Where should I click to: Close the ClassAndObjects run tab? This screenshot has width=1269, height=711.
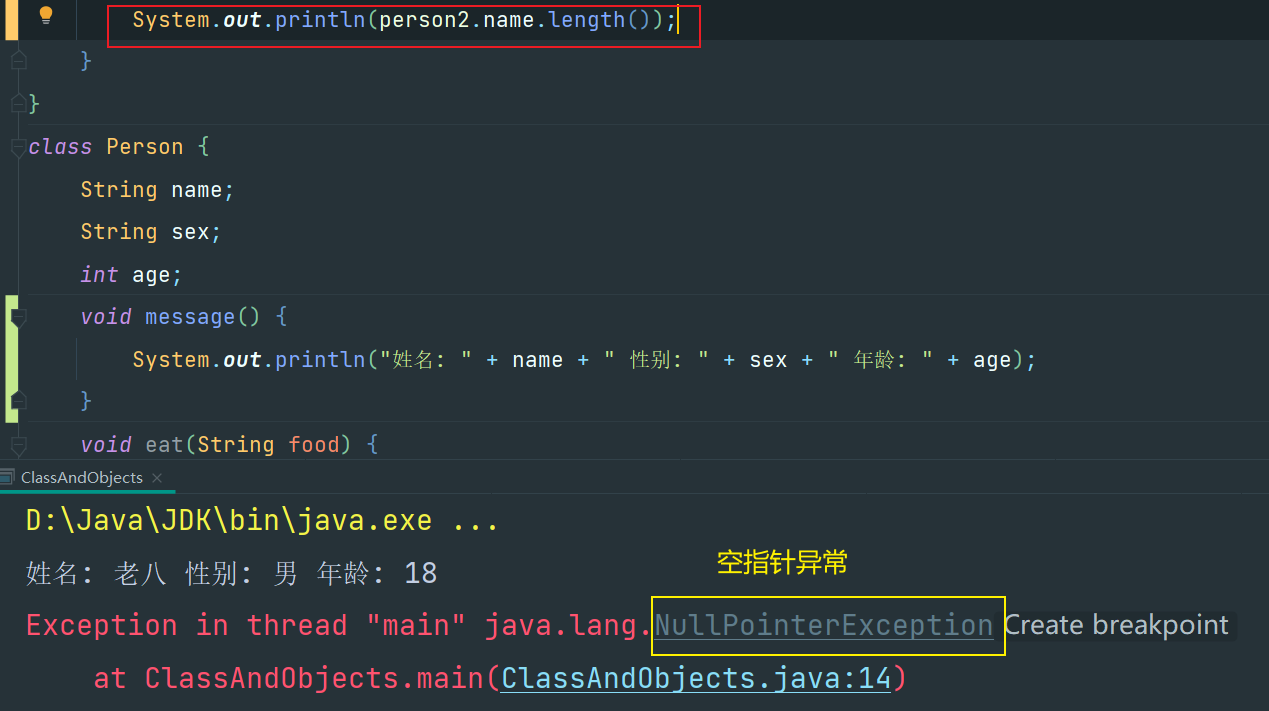[157, 478]
